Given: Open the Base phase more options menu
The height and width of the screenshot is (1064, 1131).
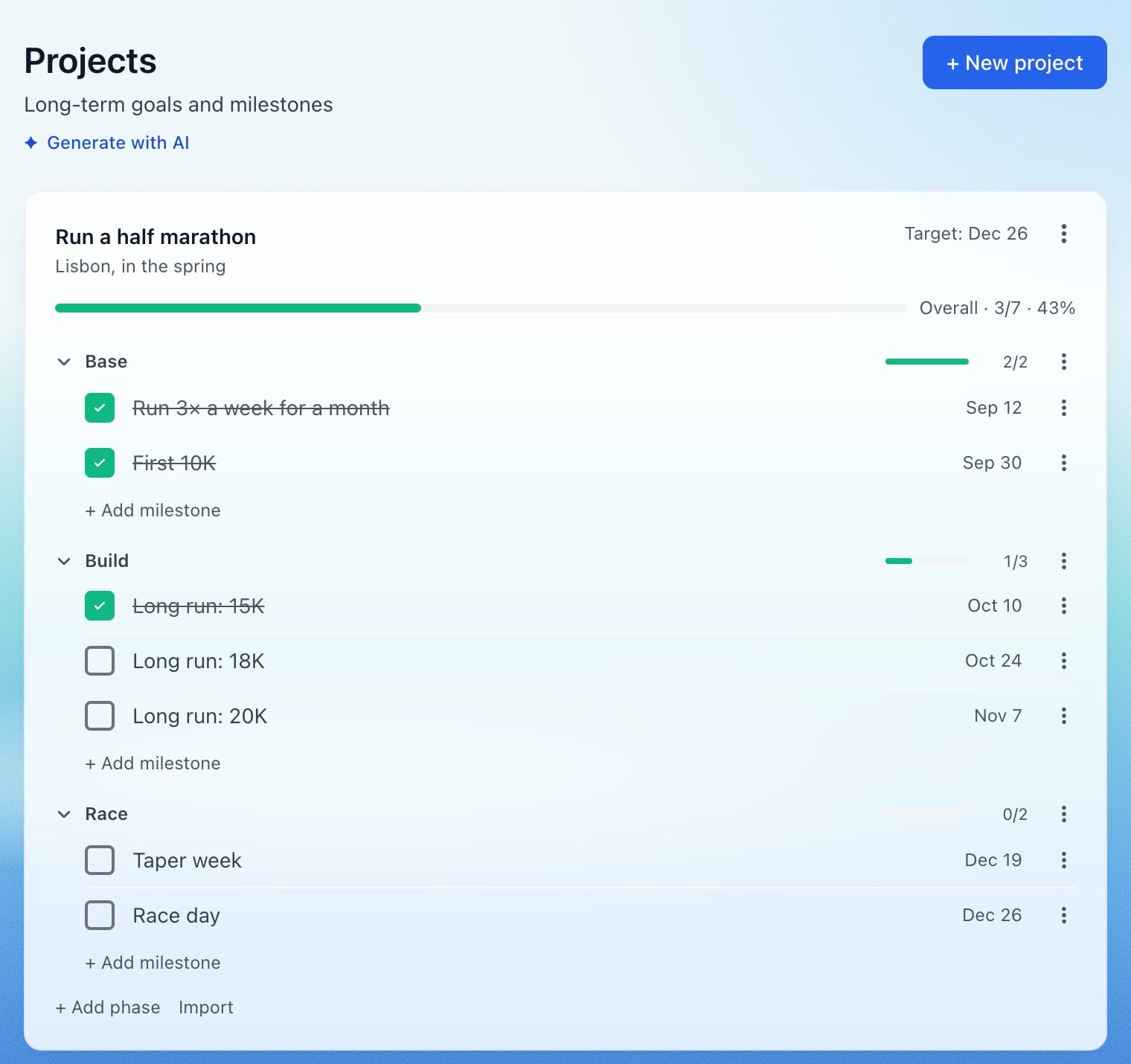Looking at the screenshot, I should 1064,362.
